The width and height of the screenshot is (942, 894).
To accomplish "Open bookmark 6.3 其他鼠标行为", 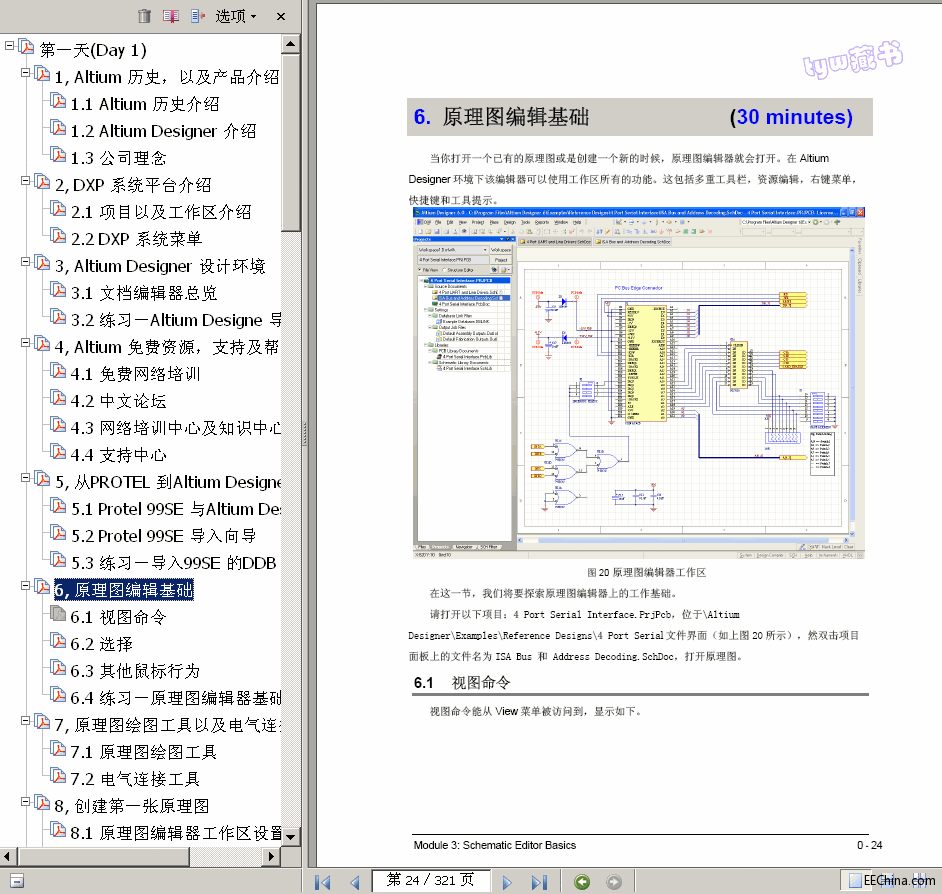I will point(135,672).
